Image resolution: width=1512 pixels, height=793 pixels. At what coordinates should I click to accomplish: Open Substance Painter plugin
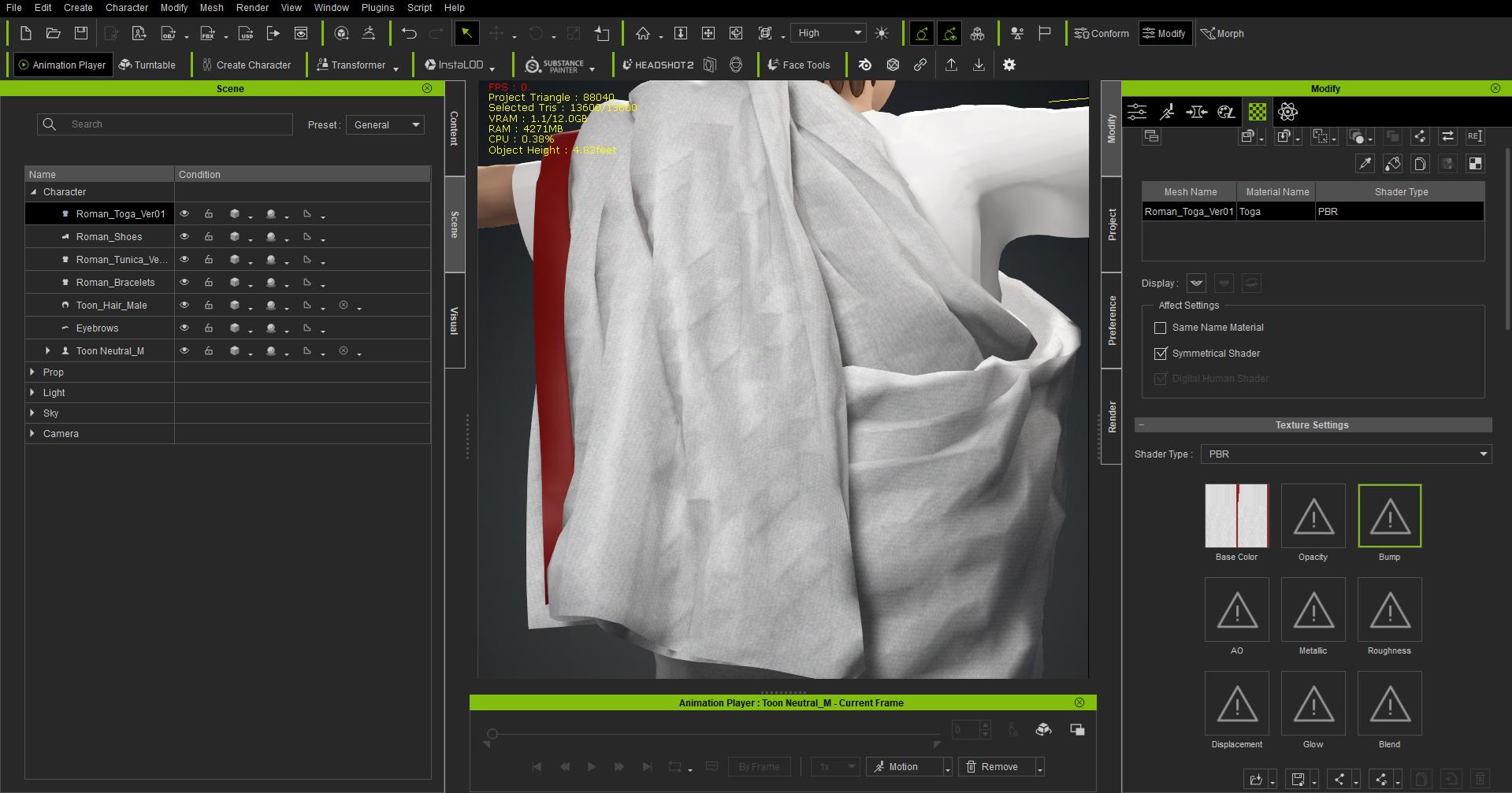click(555, 65)
